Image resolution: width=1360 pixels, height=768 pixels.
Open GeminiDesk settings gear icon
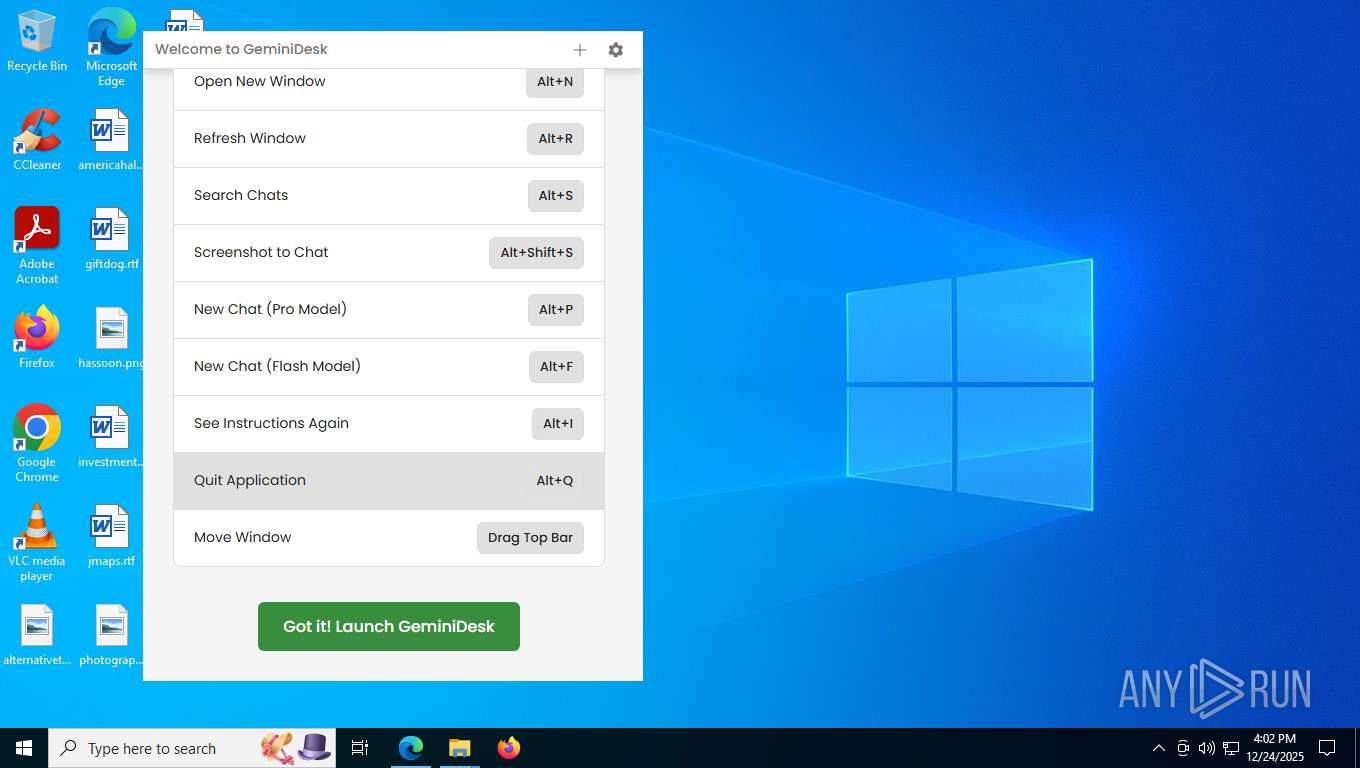pos(616,50)
